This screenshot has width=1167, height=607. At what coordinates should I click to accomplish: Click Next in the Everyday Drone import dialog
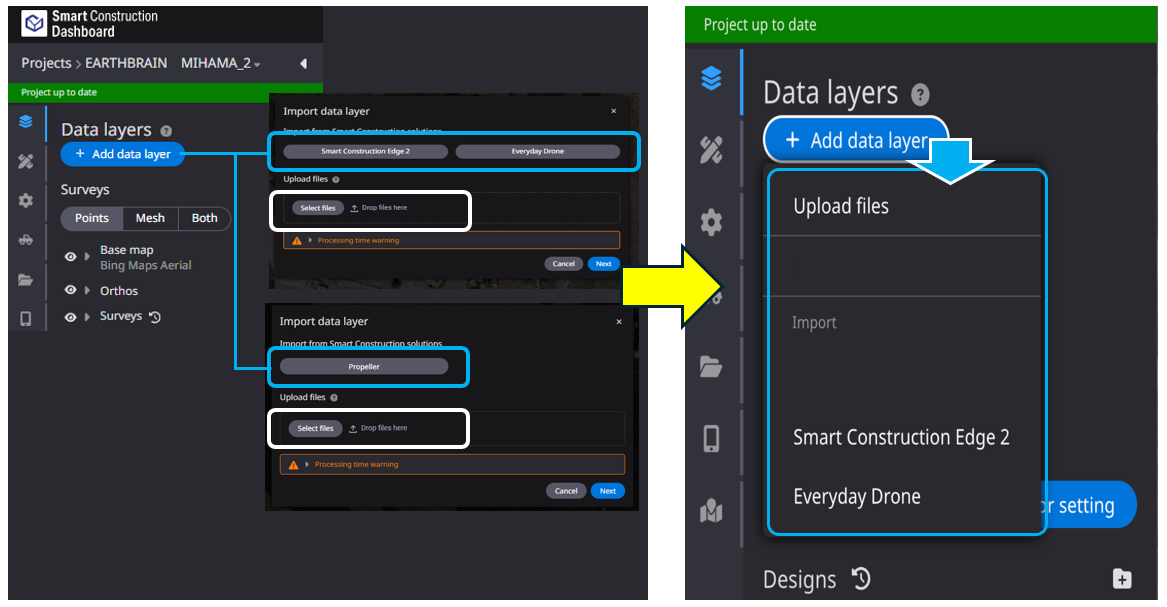[604, 263]
